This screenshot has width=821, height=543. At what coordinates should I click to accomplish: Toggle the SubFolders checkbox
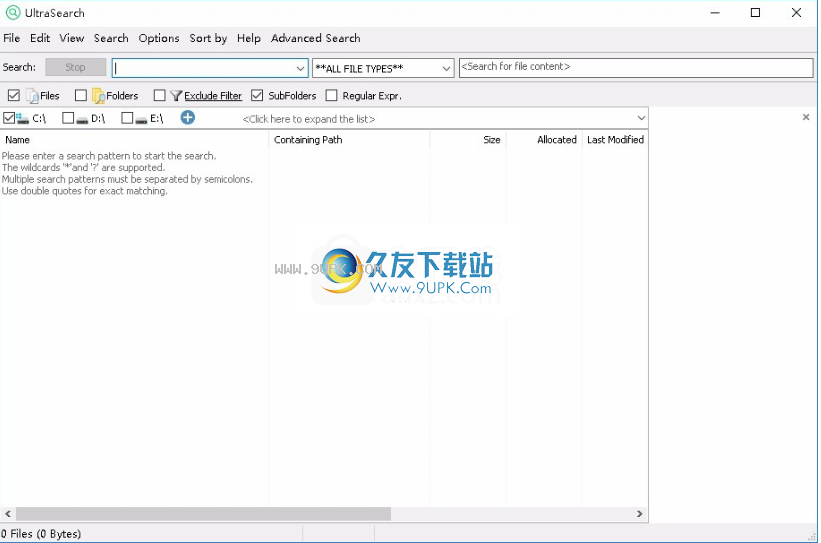point(257,95)
